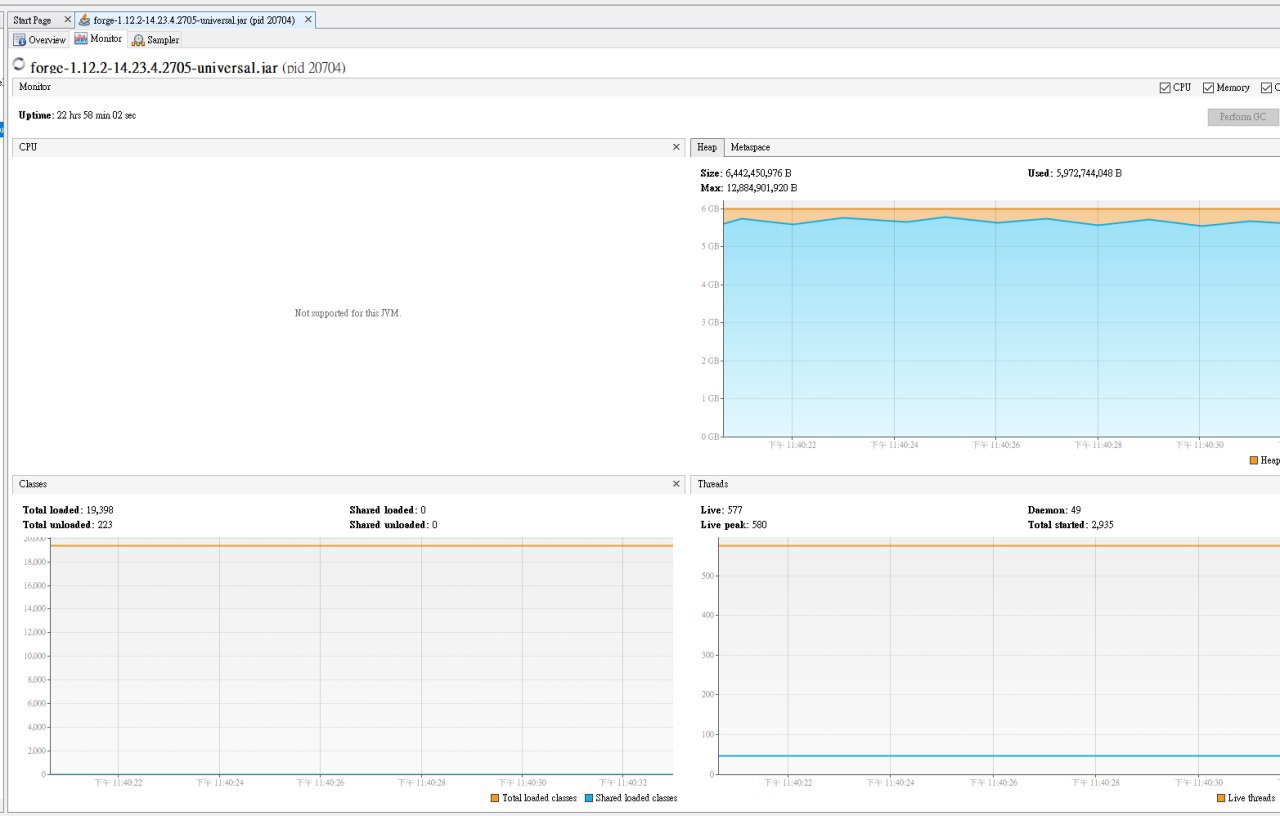Screen dimensions: 1280x816
Task: Click the Daemon 49 text
Action: click(x=1054, y=510)
